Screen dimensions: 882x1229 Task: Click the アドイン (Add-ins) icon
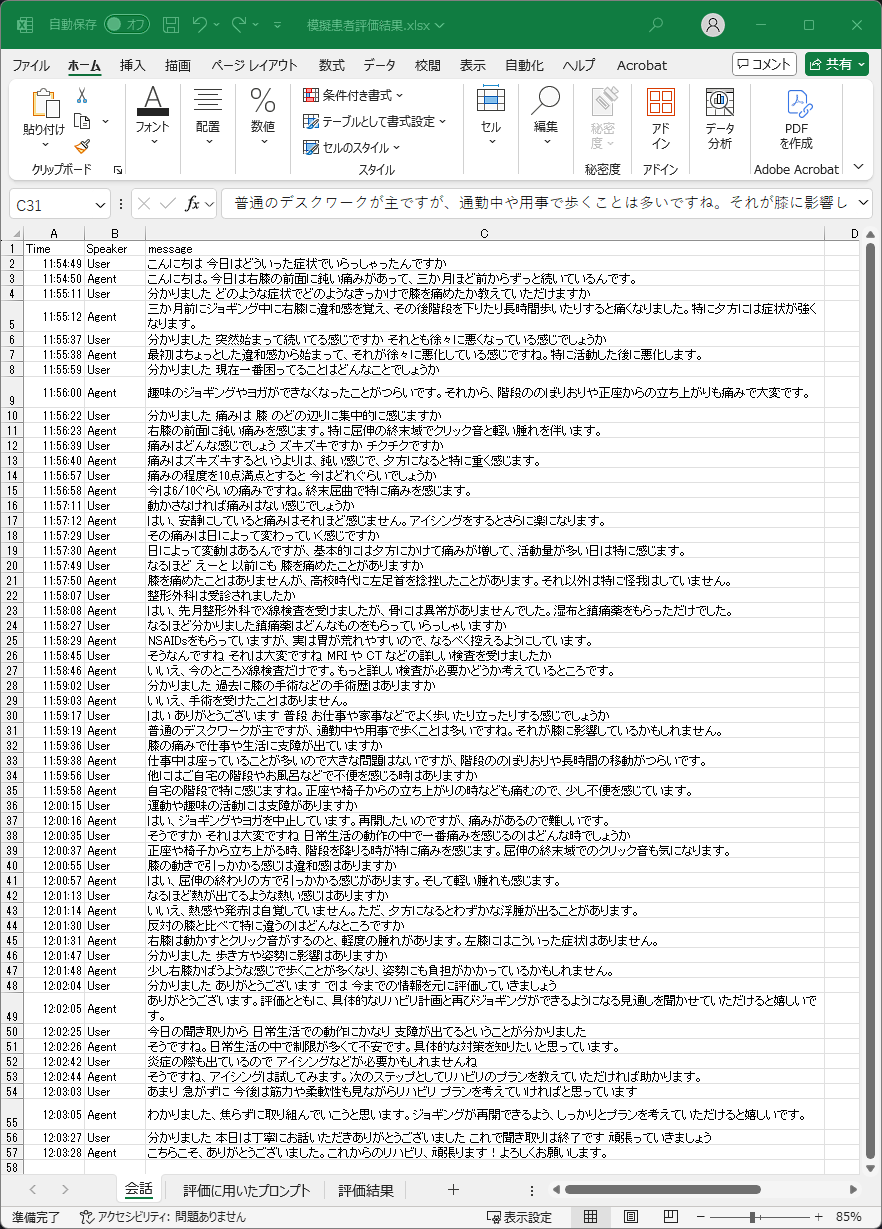[660, 119]
